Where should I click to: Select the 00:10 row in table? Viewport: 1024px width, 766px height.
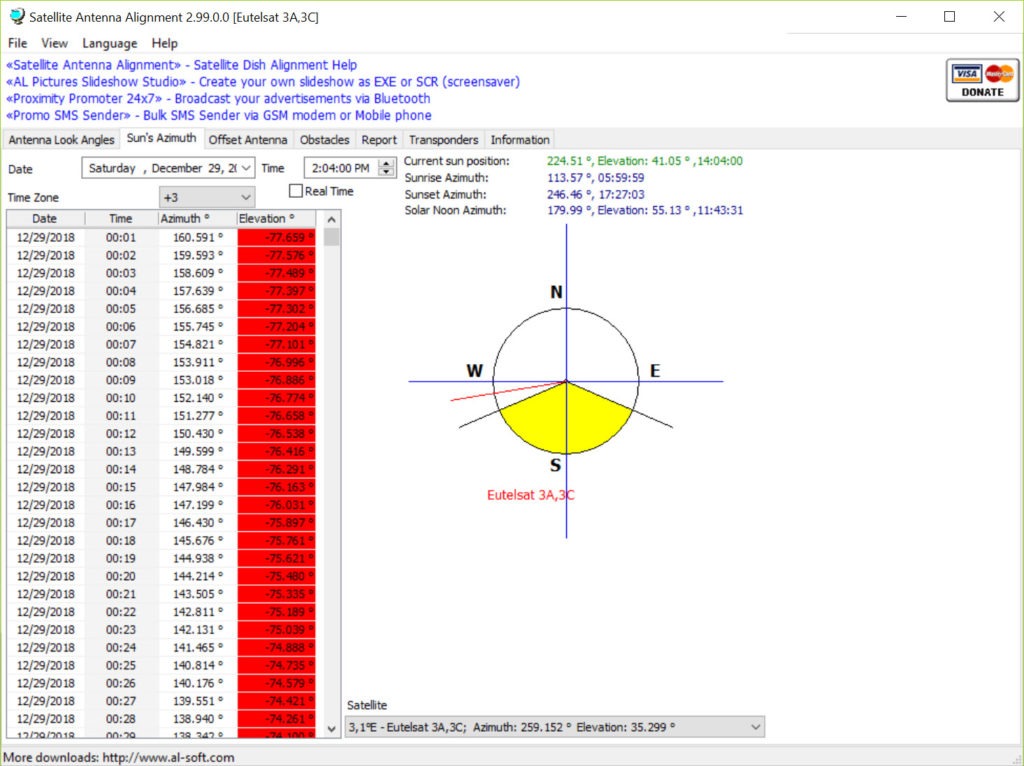point(120,398)
